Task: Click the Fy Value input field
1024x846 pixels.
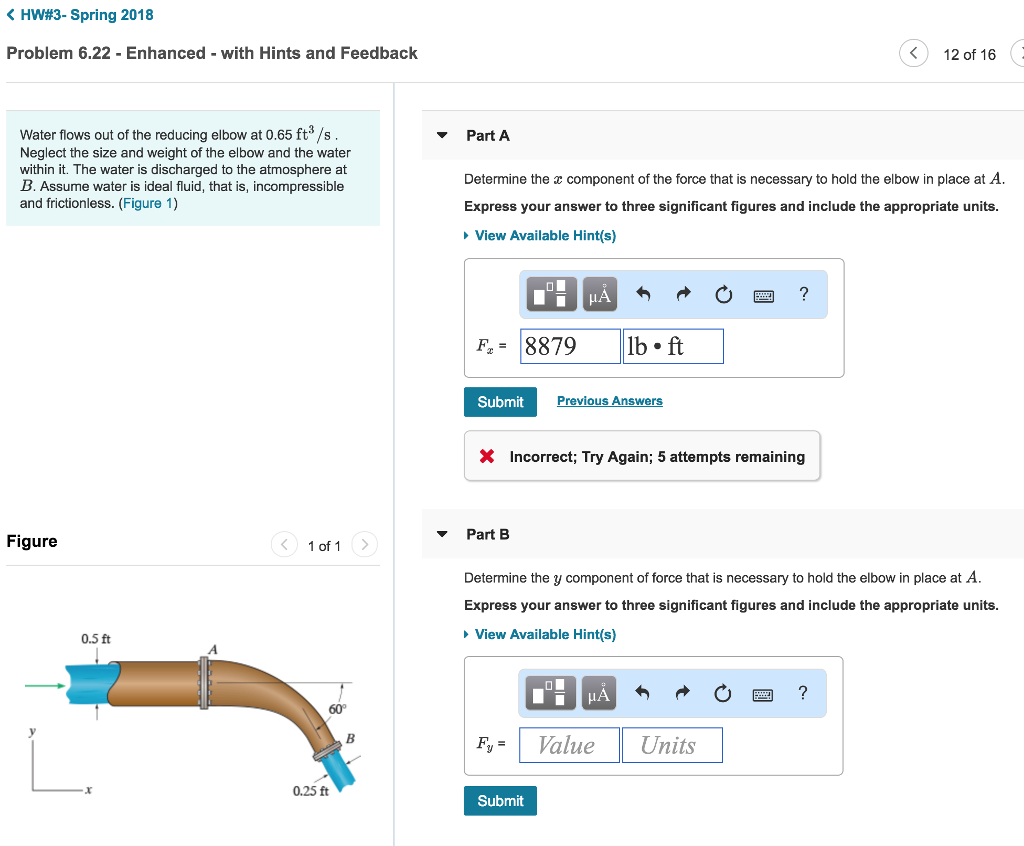Action: (569, 745)
